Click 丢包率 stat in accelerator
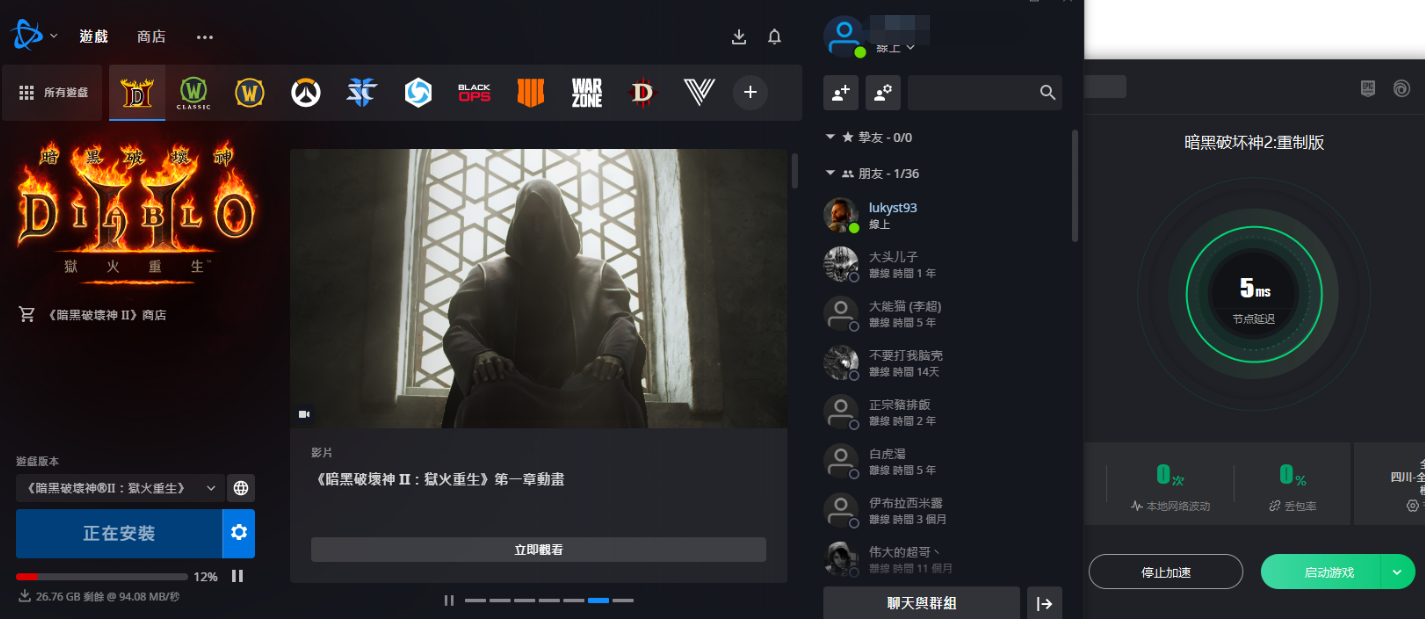 [1293, 487]
